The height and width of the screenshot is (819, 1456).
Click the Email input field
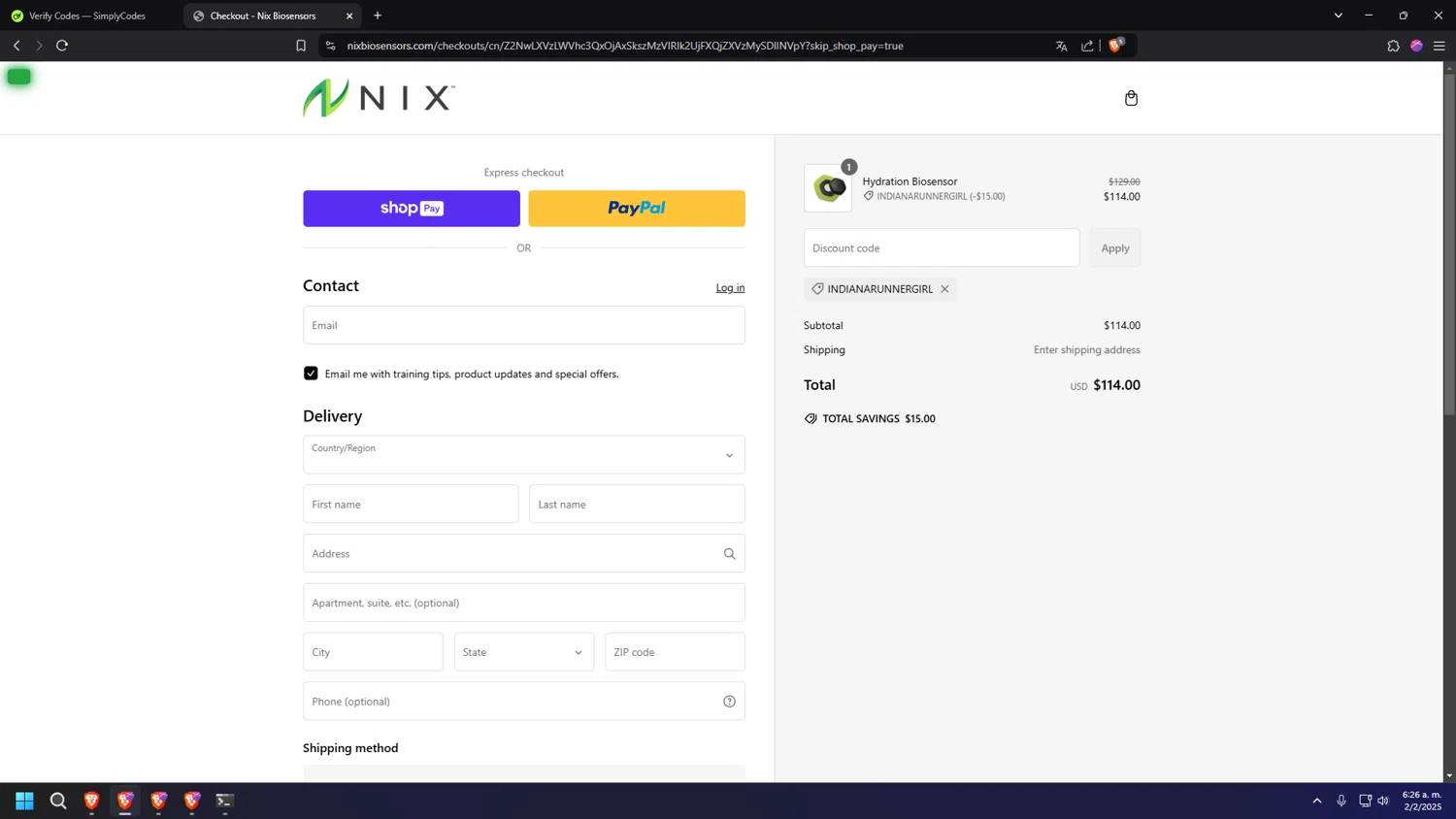click(x=524, y=325)
